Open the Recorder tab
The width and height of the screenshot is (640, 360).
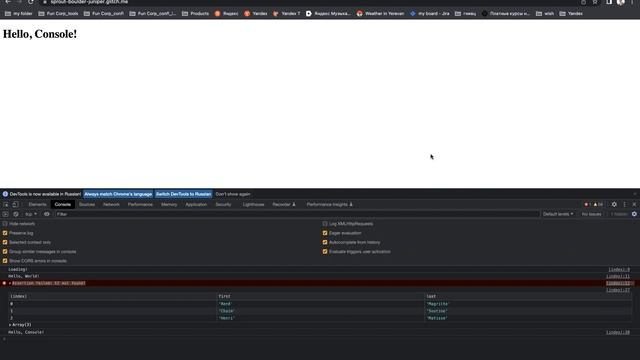[284, 204]
